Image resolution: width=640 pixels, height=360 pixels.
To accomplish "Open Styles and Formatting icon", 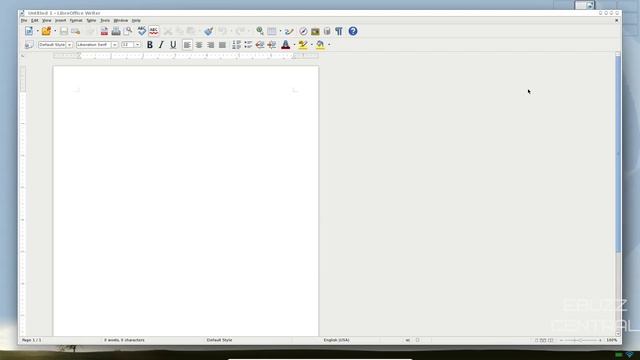I will pyautogui.click(x=29, y=45).
